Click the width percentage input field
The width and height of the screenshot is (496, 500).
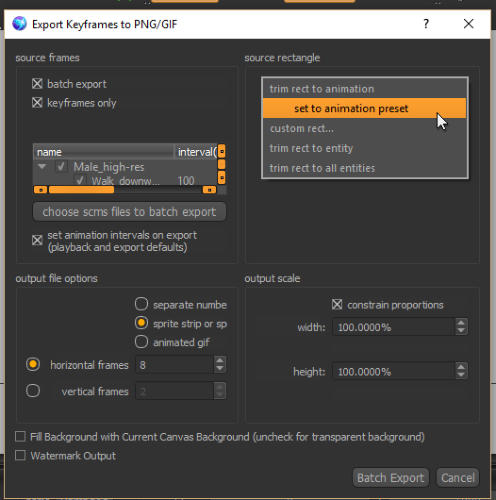[394, 327]
